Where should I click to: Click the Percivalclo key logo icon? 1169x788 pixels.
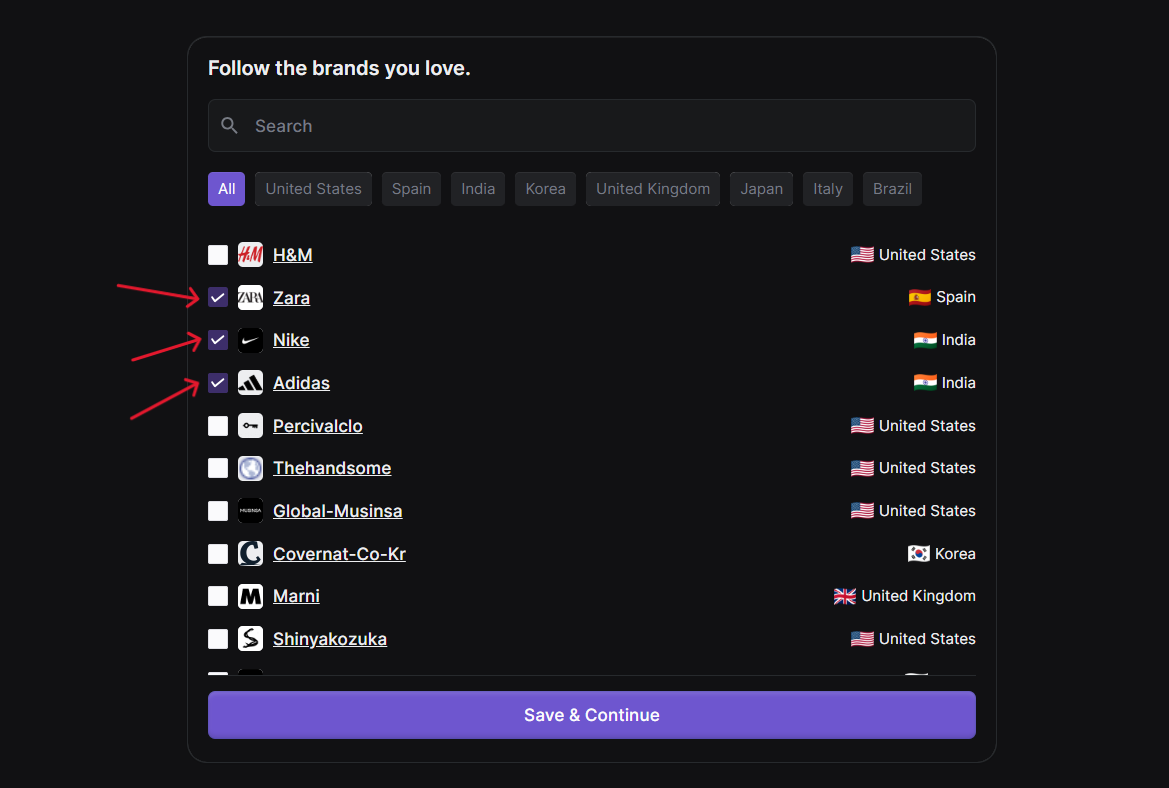click(250, 426)
